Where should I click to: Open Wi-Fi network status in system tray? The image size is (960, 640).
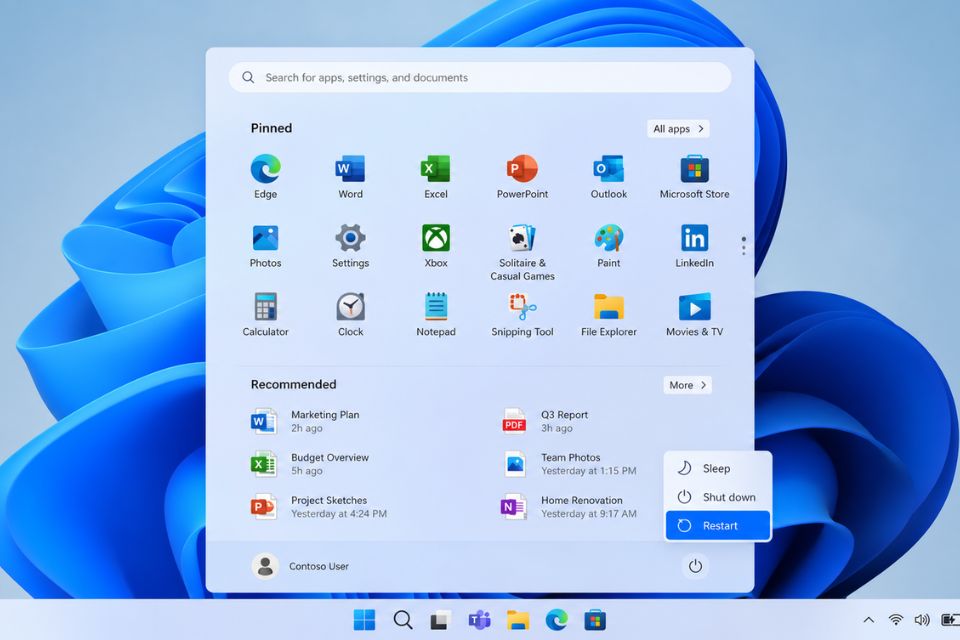tap(896, 620)
